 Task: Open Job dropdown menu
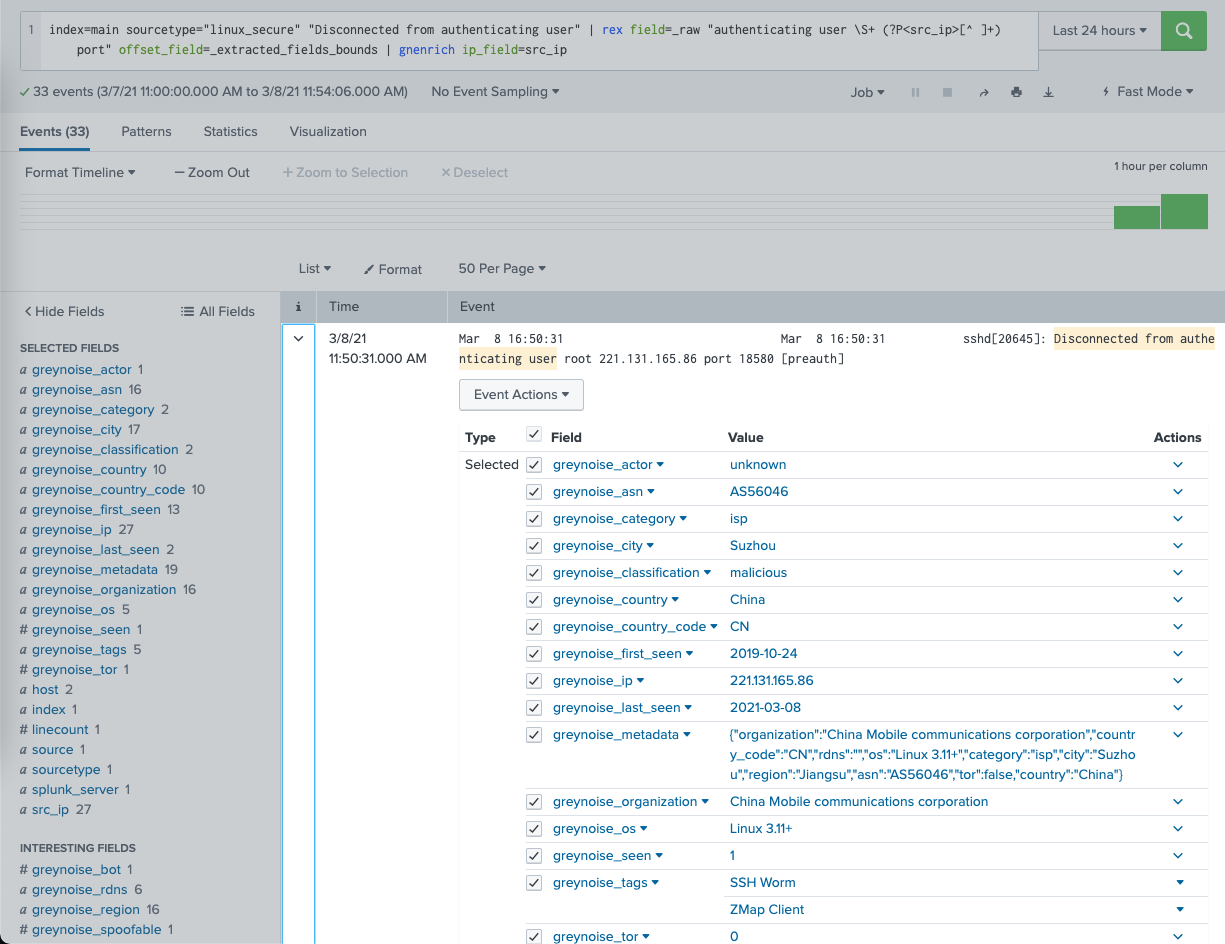coord(867,92)
